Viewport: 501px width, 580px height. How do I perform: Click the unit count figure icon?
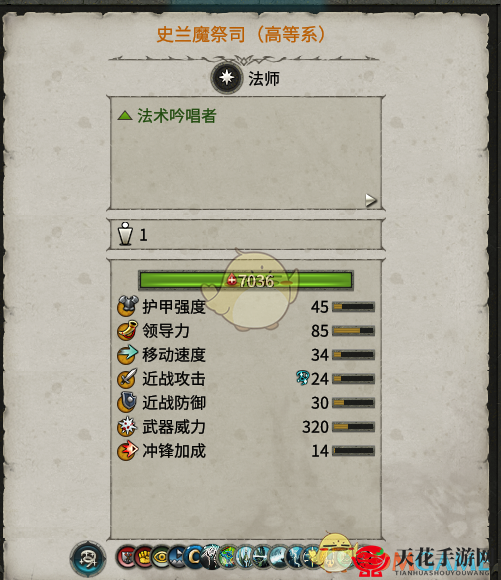125,234
